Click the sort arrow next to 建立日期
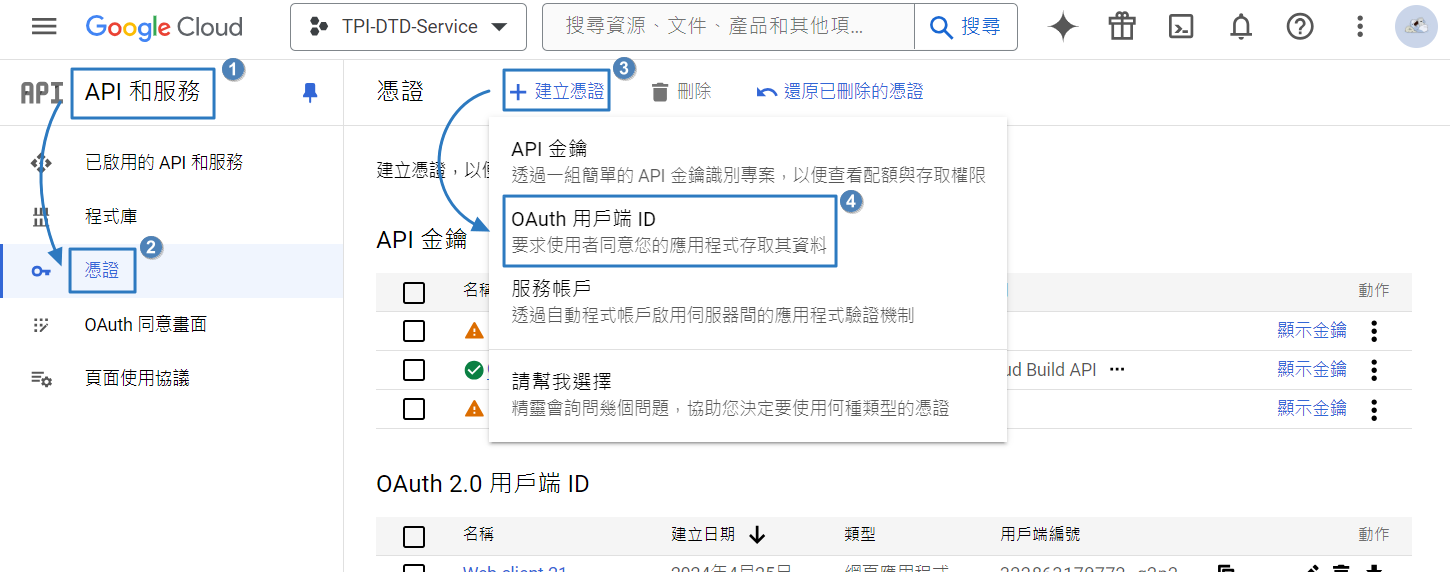1450x572 pixels. 757,535
